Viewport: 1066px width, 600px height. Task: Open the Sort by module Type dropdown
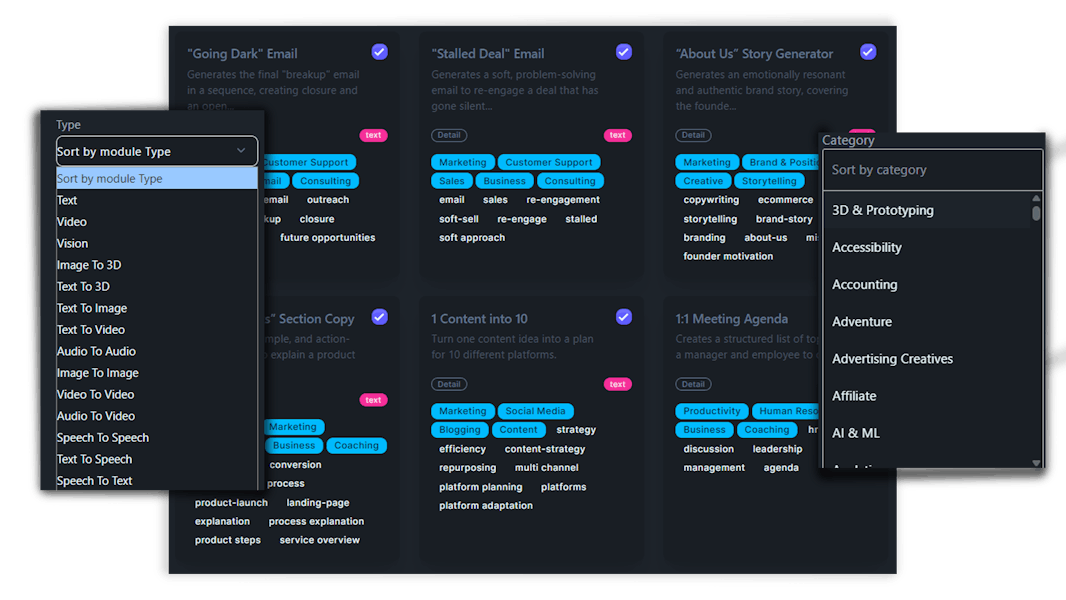[x=156, y=151]
